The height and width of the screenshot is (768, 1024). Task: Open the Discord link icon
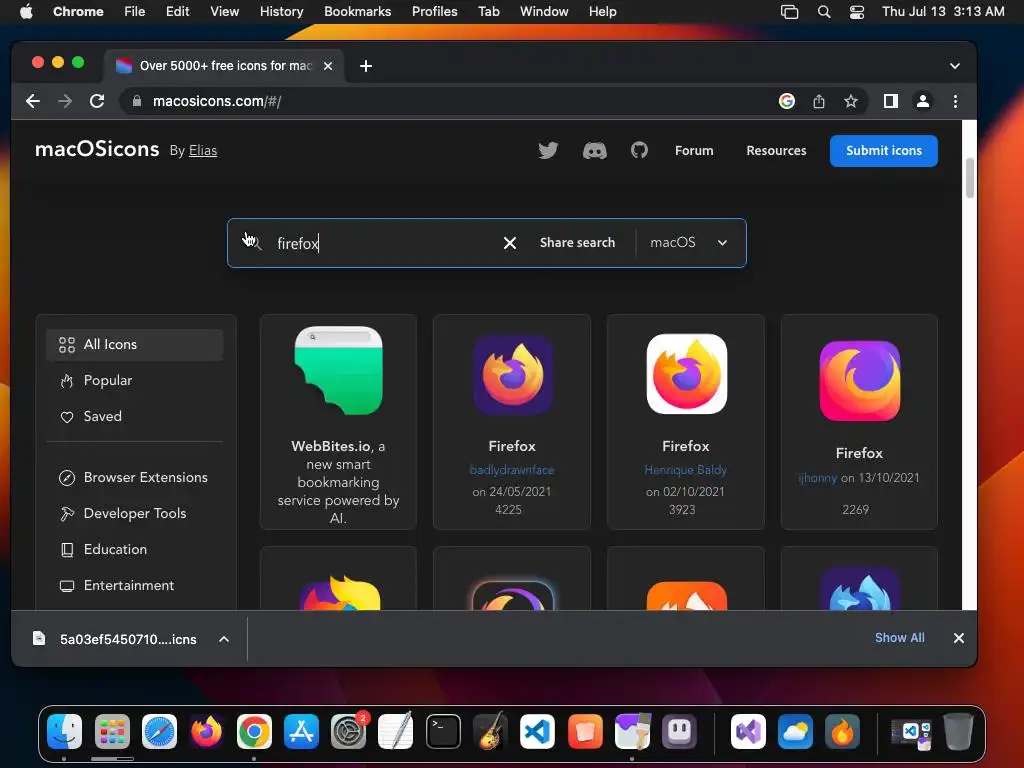594,151
